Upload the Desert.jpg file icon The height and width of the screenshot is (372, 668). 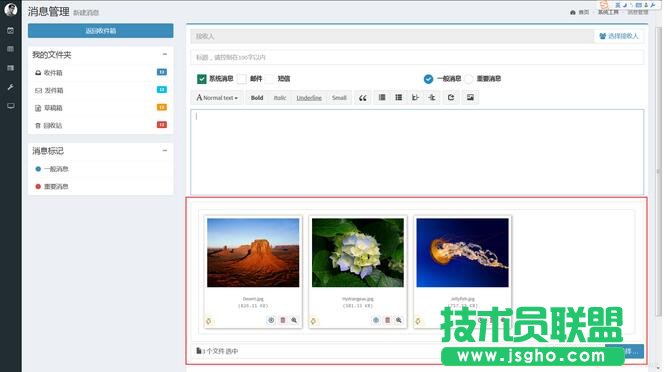click(x=271, y=320)
